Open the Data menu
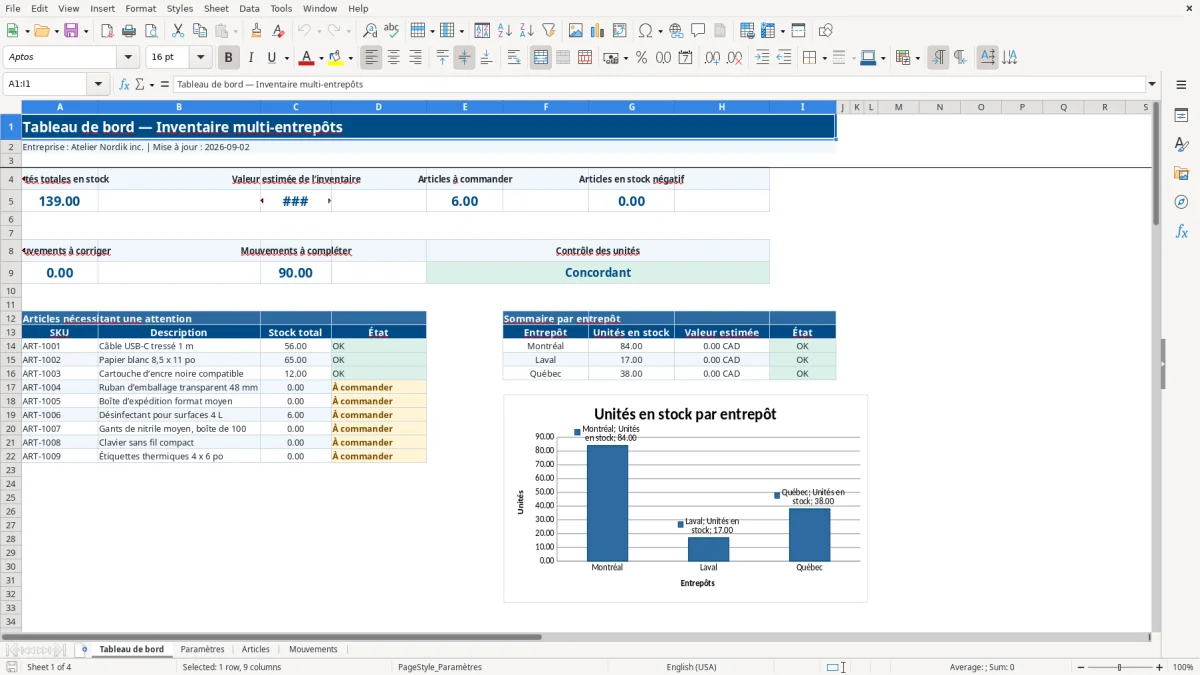Viewport: 1200px width, 675px height. [249, 8]
